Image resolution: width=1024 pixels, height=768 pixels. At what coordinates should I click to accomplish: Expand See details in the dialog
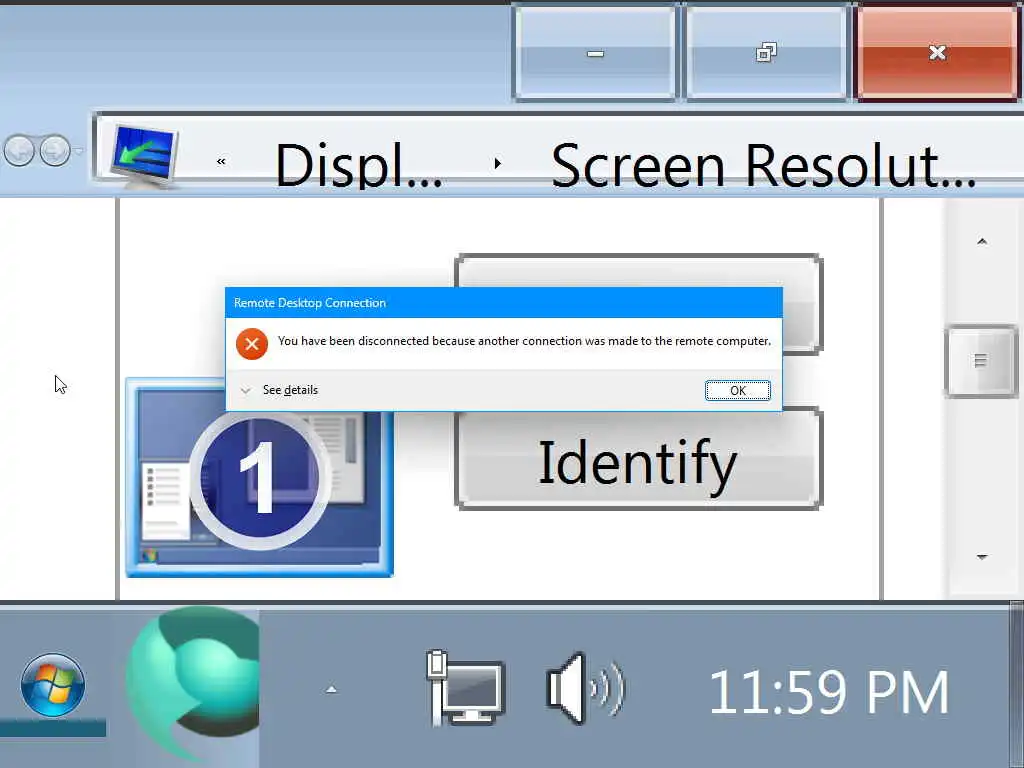point(280,390)
